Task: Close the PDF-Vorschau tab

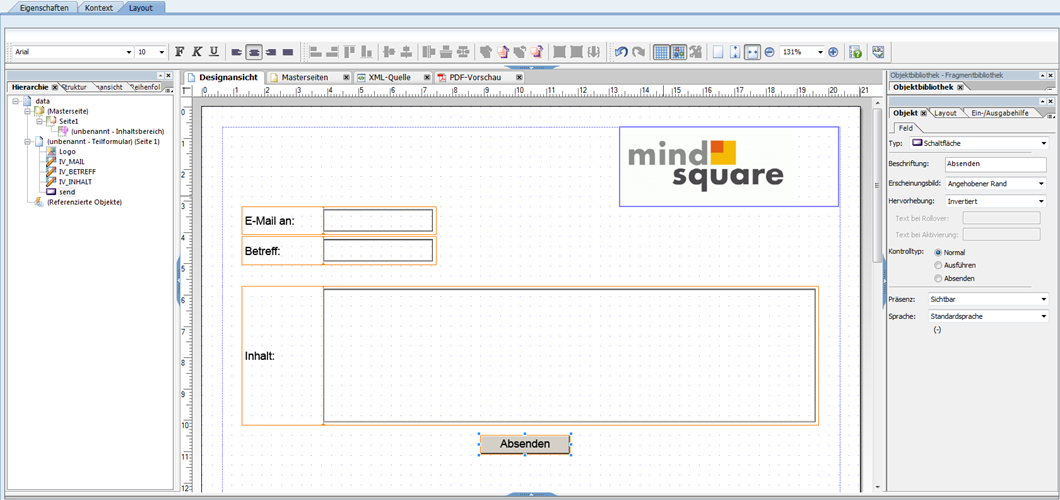Action: click(x=519, y=78)
